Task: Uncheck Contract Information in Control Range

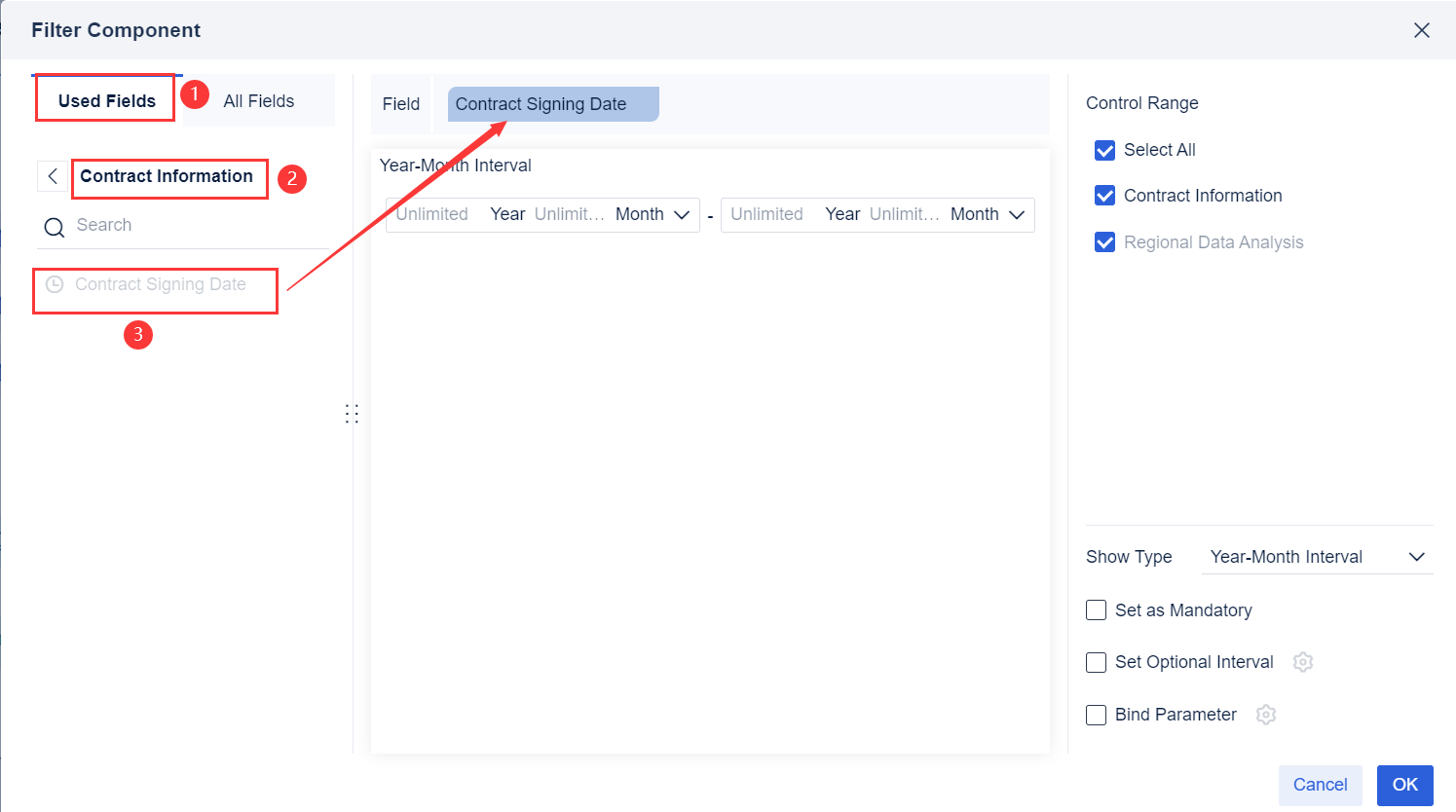Action: pos(1104,196)
